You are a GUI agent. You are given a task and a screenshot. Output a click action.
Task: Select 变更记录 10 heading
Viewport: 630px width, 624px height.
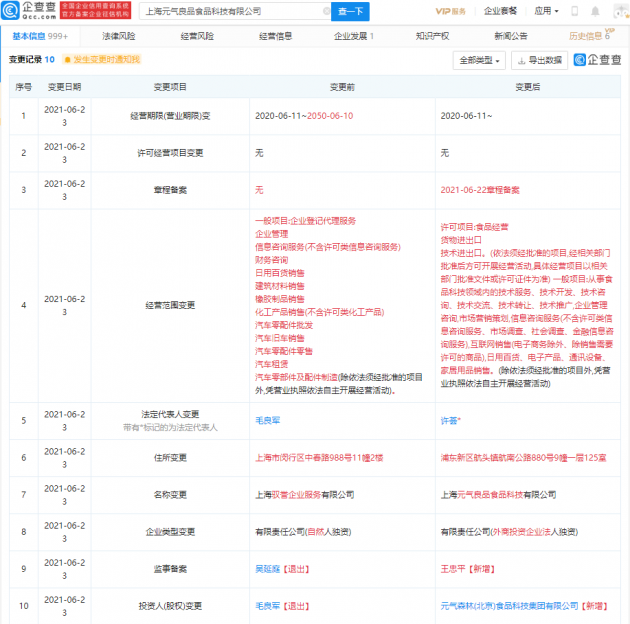32,59
